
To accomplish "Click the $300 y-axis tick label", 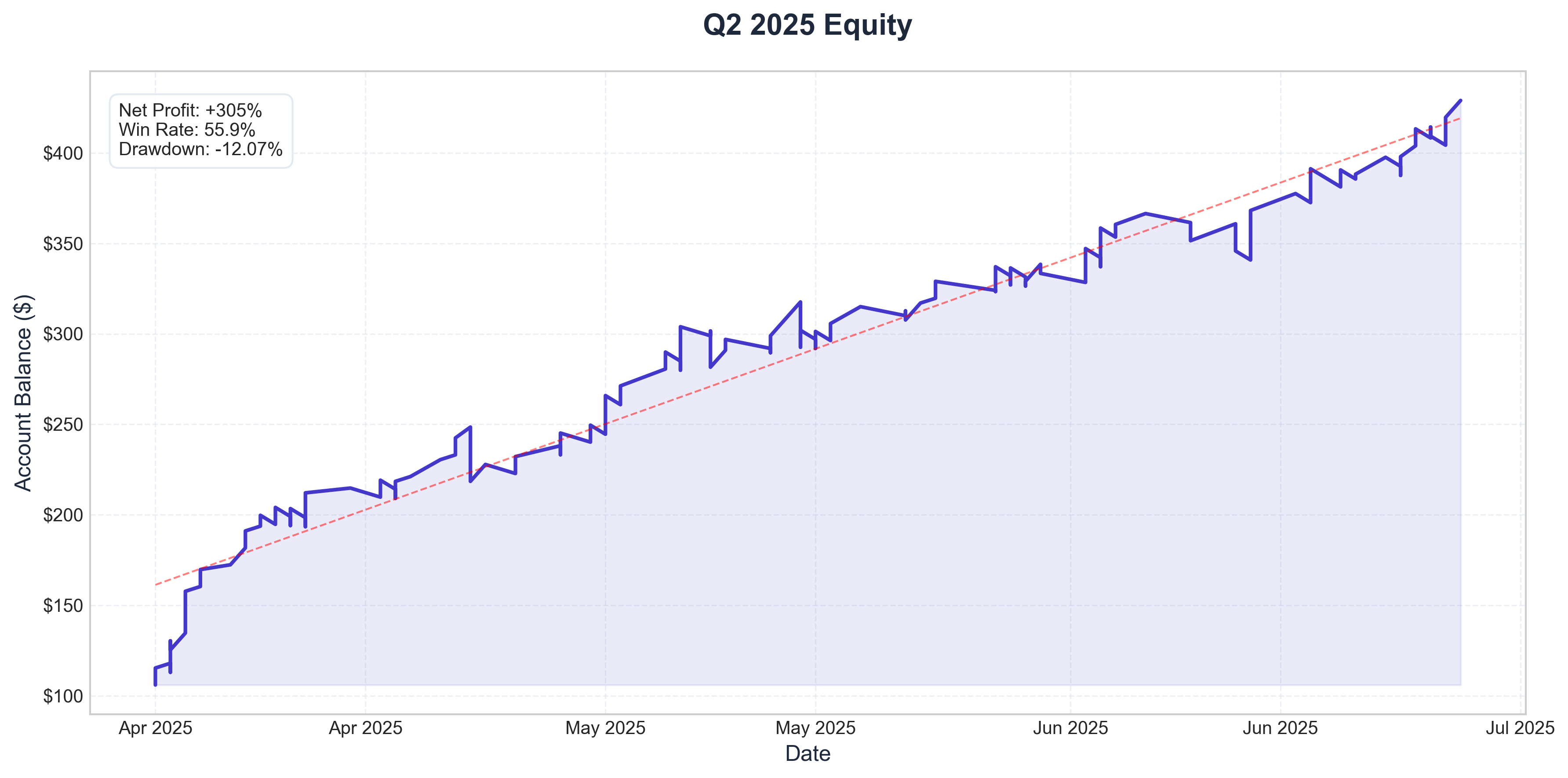I will 63,334.
